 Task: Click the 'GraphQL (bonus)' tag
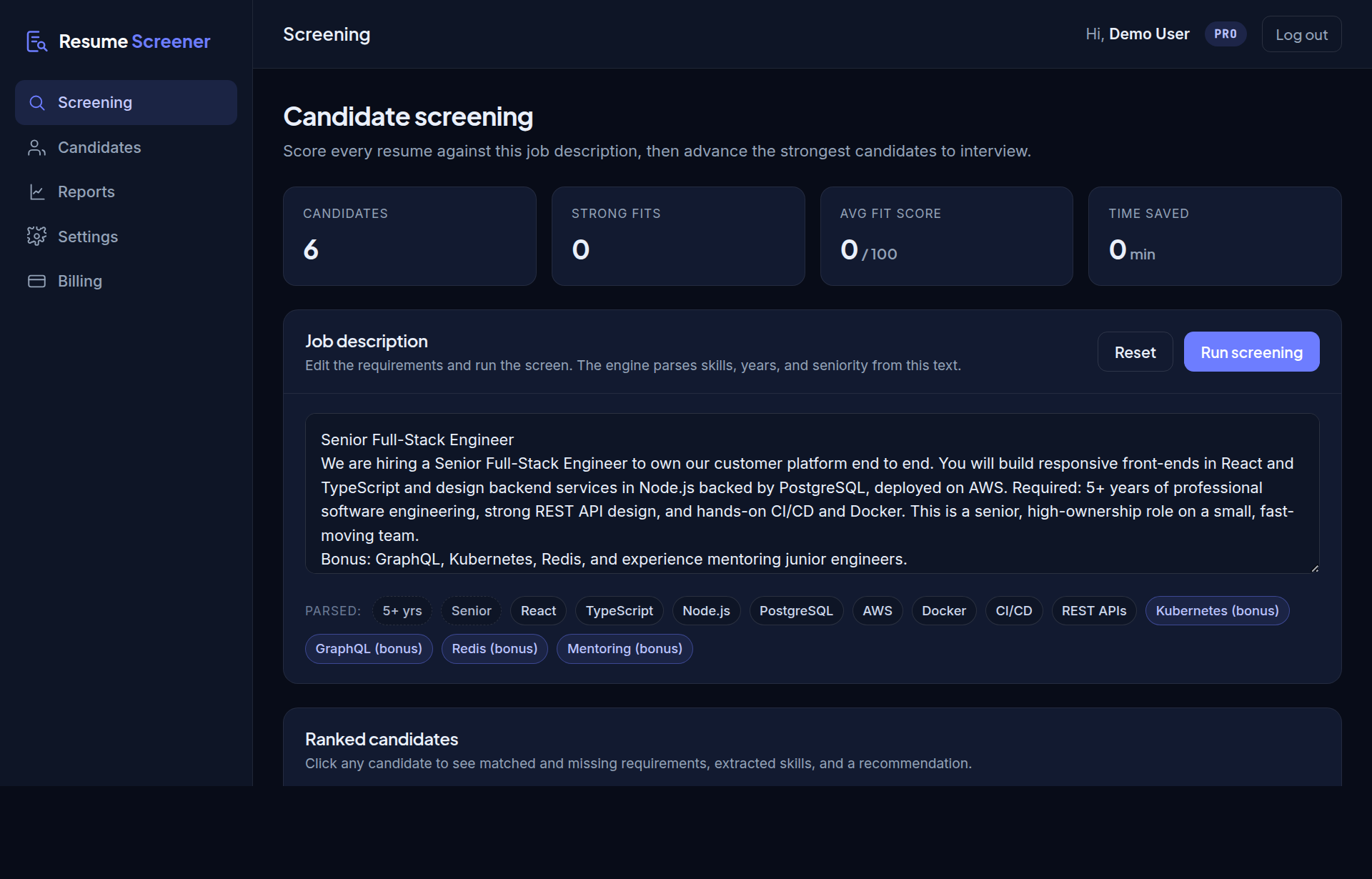[369, 649]
